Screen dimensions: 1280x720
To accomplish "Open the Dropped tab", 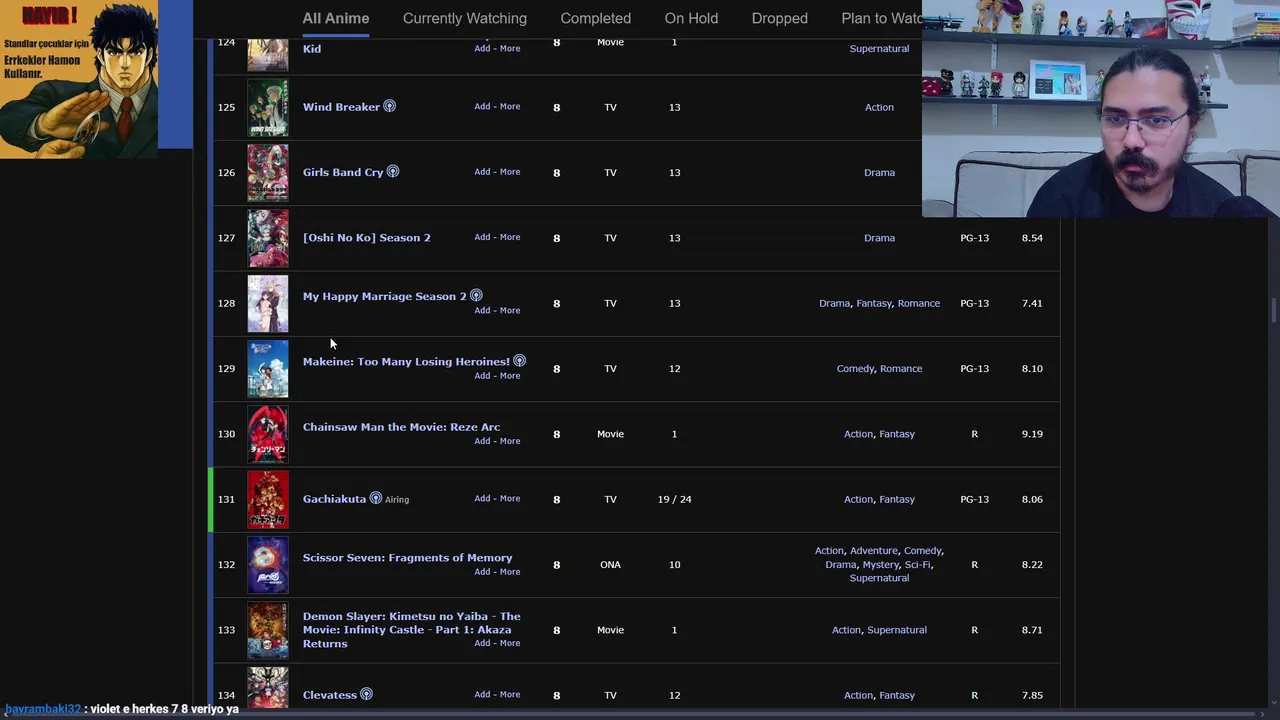I will pyautogui.click(x=780, y=18).
